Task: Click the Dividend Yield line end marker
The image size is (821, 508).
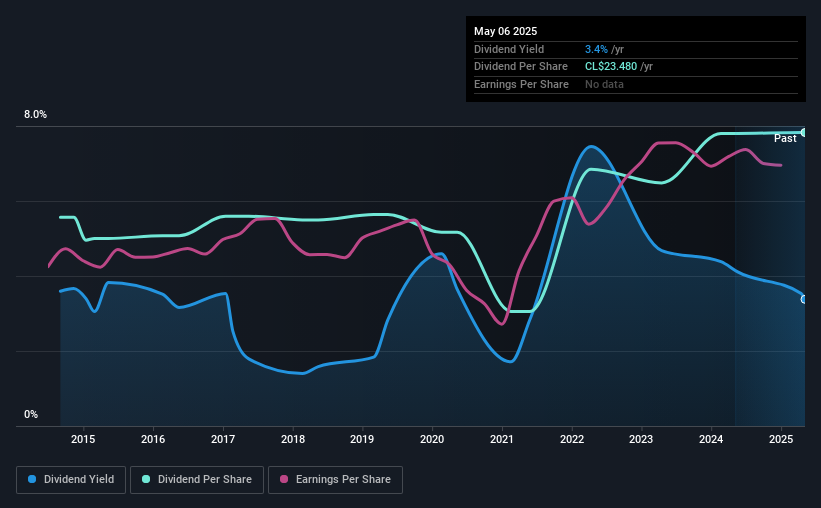Action: tap(804, 300)
